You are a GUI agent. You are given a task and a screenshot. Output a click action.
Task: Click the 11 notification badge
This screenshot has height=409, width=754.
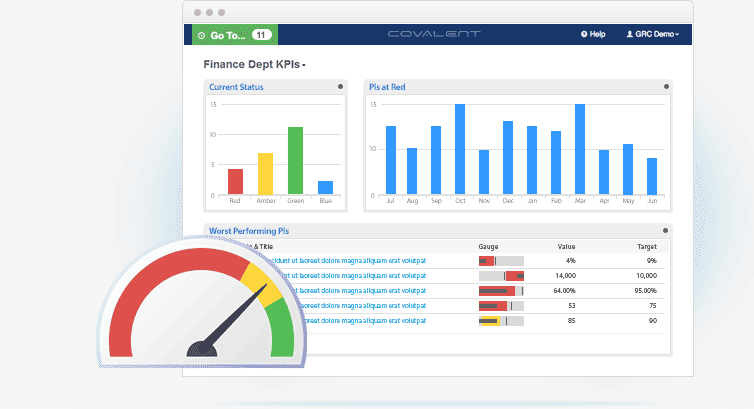tap(262, 35)
